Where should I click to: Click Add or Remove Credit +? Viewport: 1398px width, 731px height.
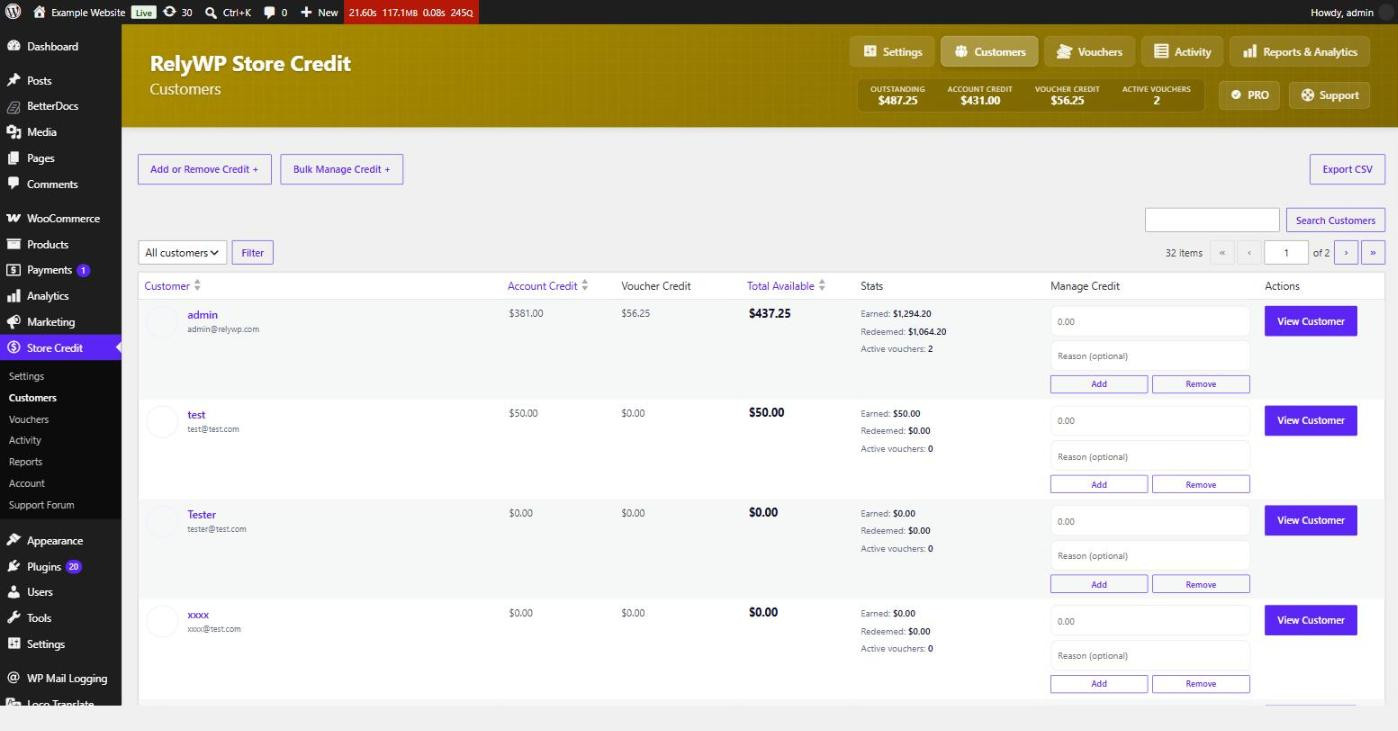pyautogui.click(x=204, y=169)
